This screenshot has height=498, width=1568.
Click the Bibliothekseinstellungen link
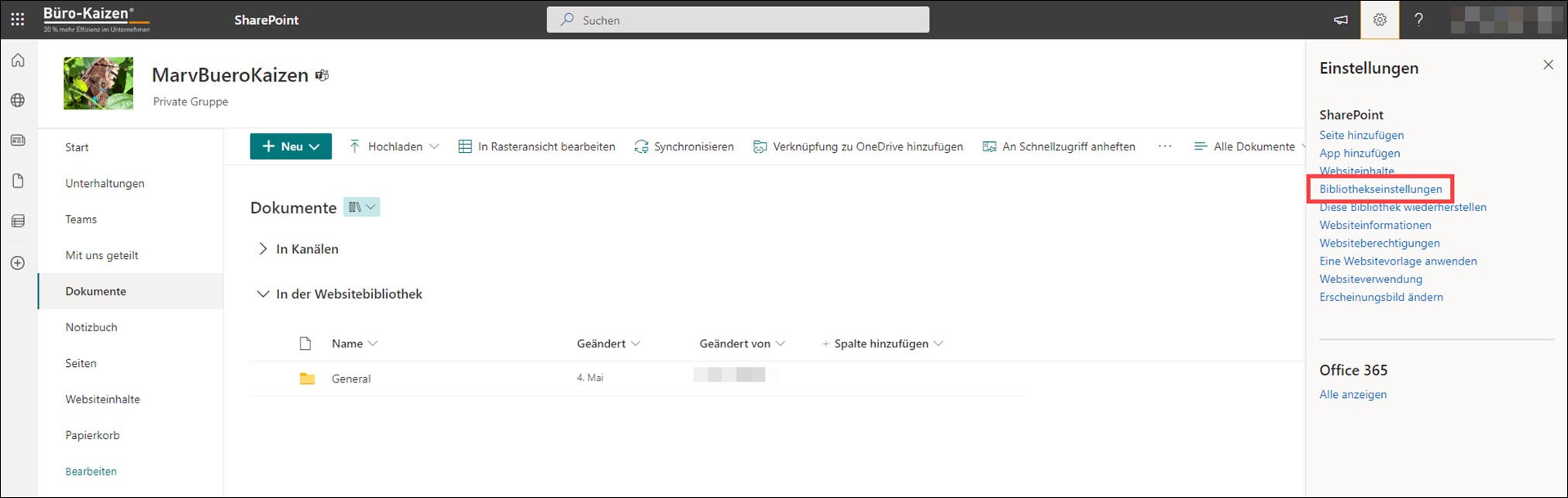[1380, 189]
